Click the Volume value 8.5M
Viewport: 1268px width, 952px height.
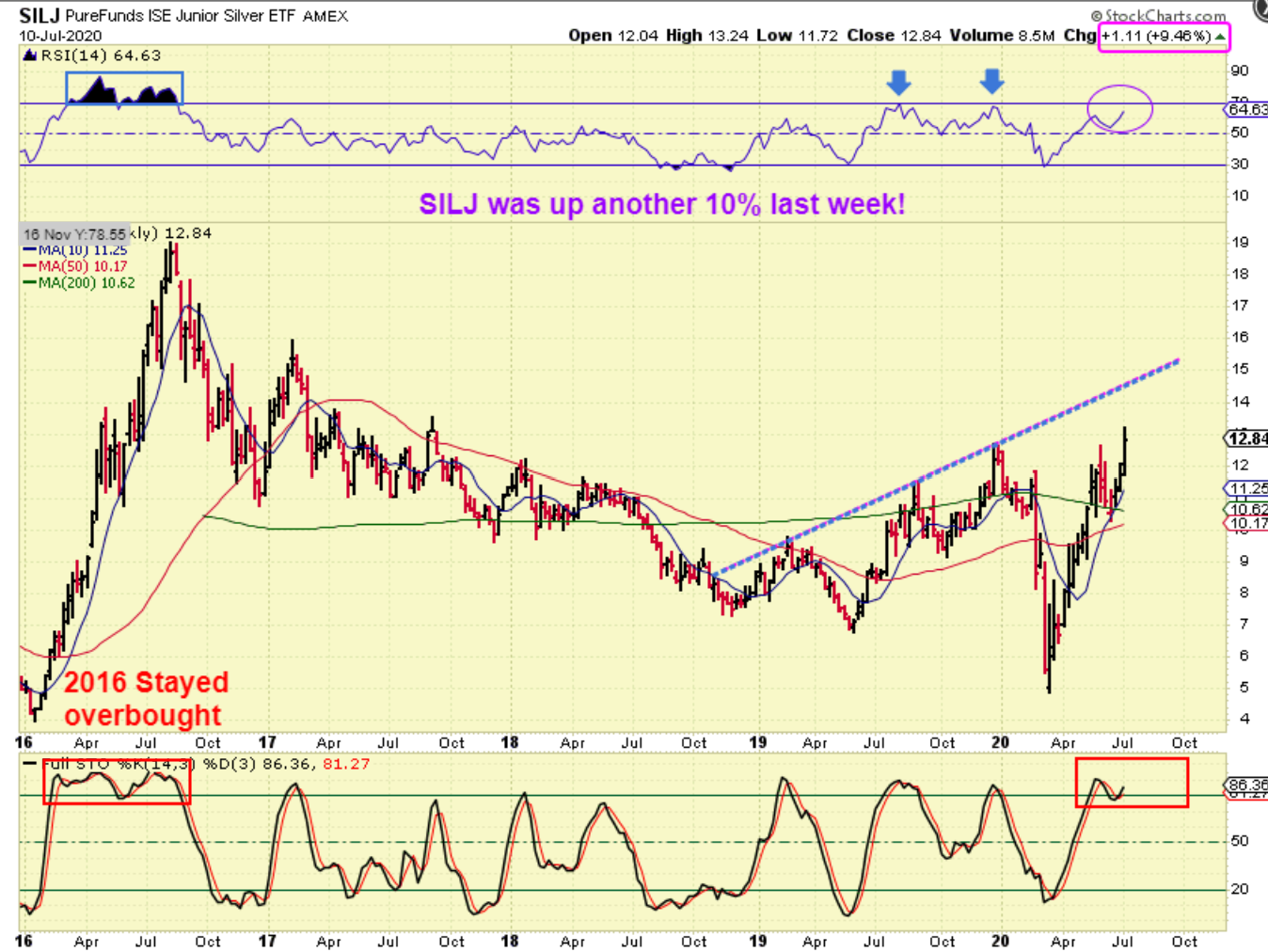[x=1037, y=36]
